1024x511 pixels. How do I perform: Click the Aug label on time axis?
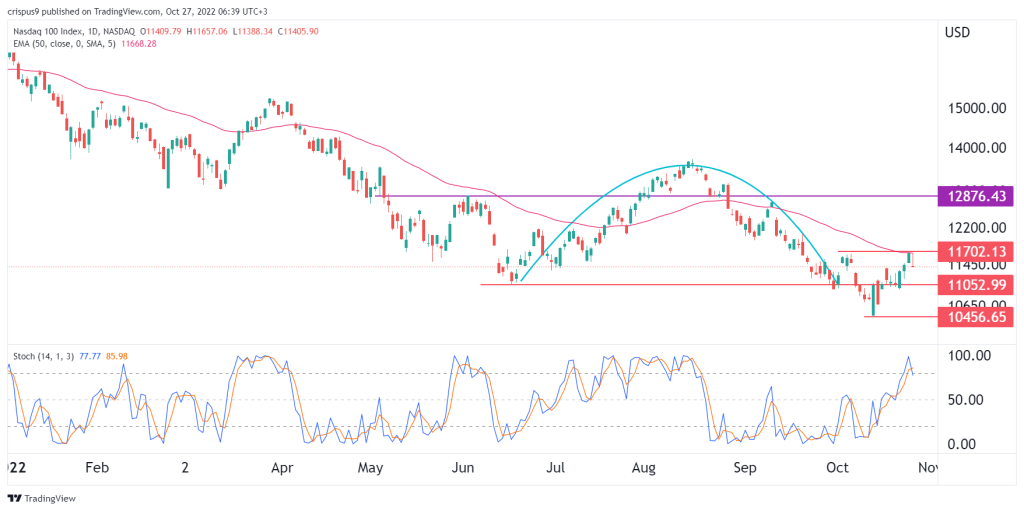coord(644,468)
